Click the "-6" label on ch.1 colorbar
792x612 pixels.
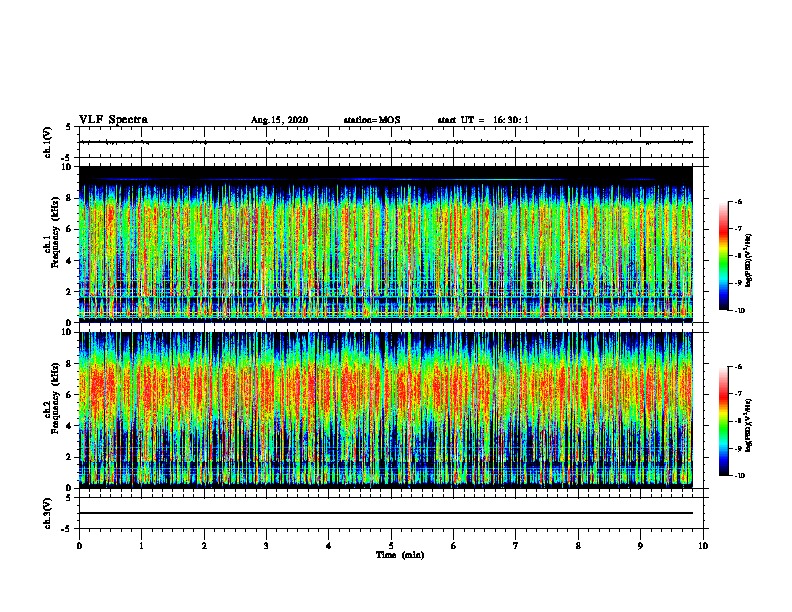point(738,201)
